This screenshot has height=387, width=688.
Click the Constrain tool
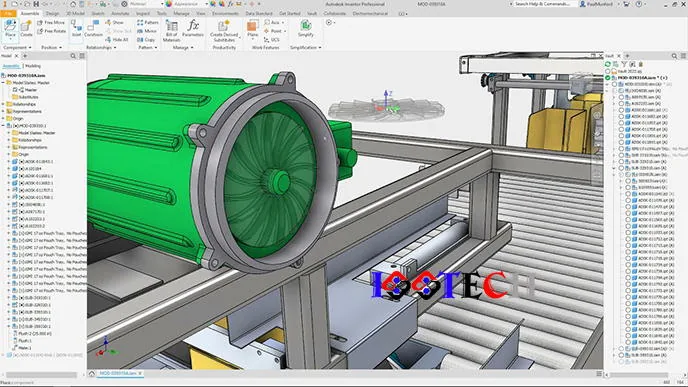(x=93, y=29)
